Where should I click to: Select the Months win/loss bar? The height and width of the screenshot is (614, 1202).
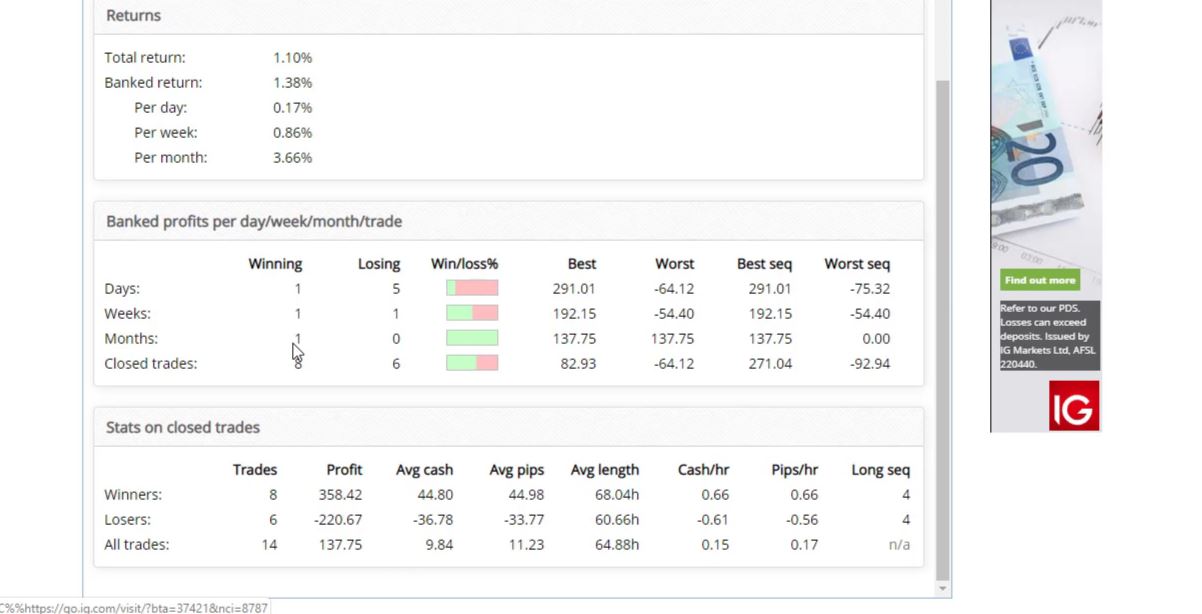[471, 338]
